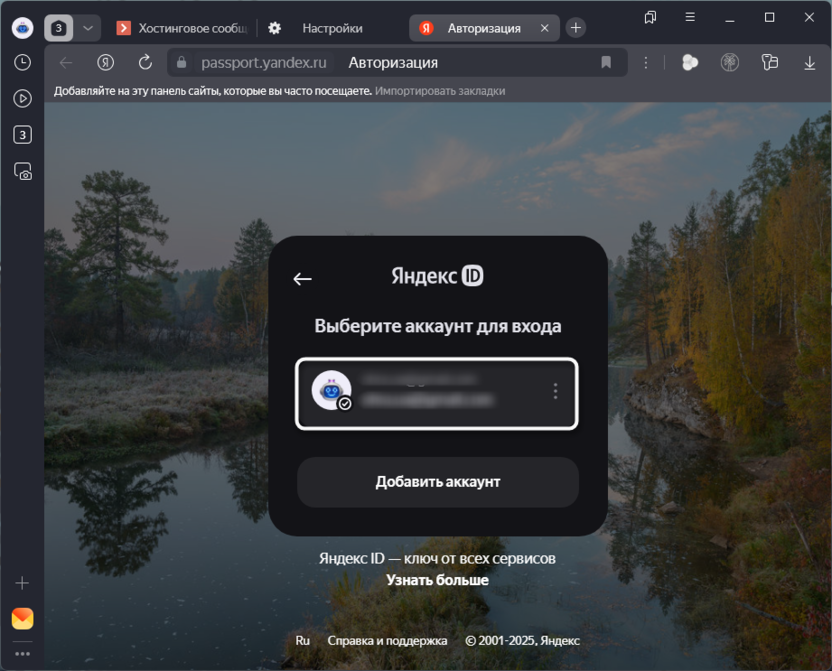Open the tab group counter showing 3
The width and height of the screenshot is (832, 671).
(58, 28)
